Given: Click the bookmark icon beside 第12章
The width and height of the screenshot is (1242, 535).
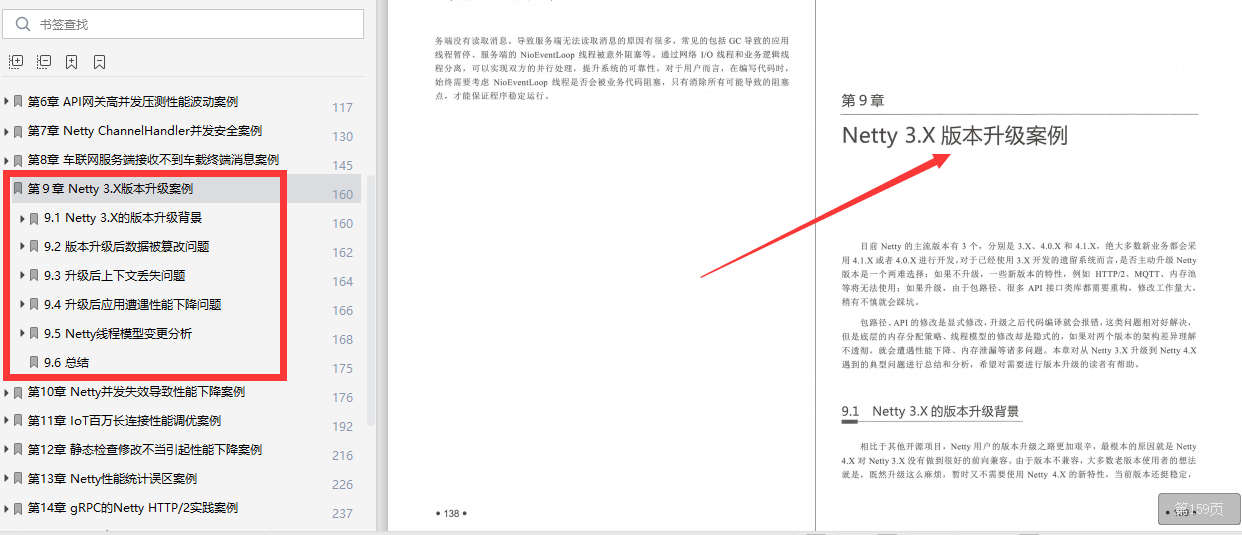Looking at the screenshot, I should click(18, 450).
